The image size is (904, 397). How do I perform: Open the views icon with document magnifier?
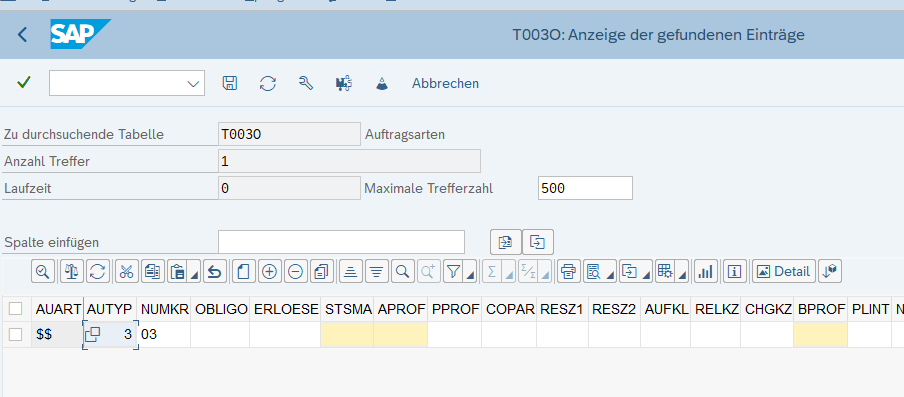[594, 271]
